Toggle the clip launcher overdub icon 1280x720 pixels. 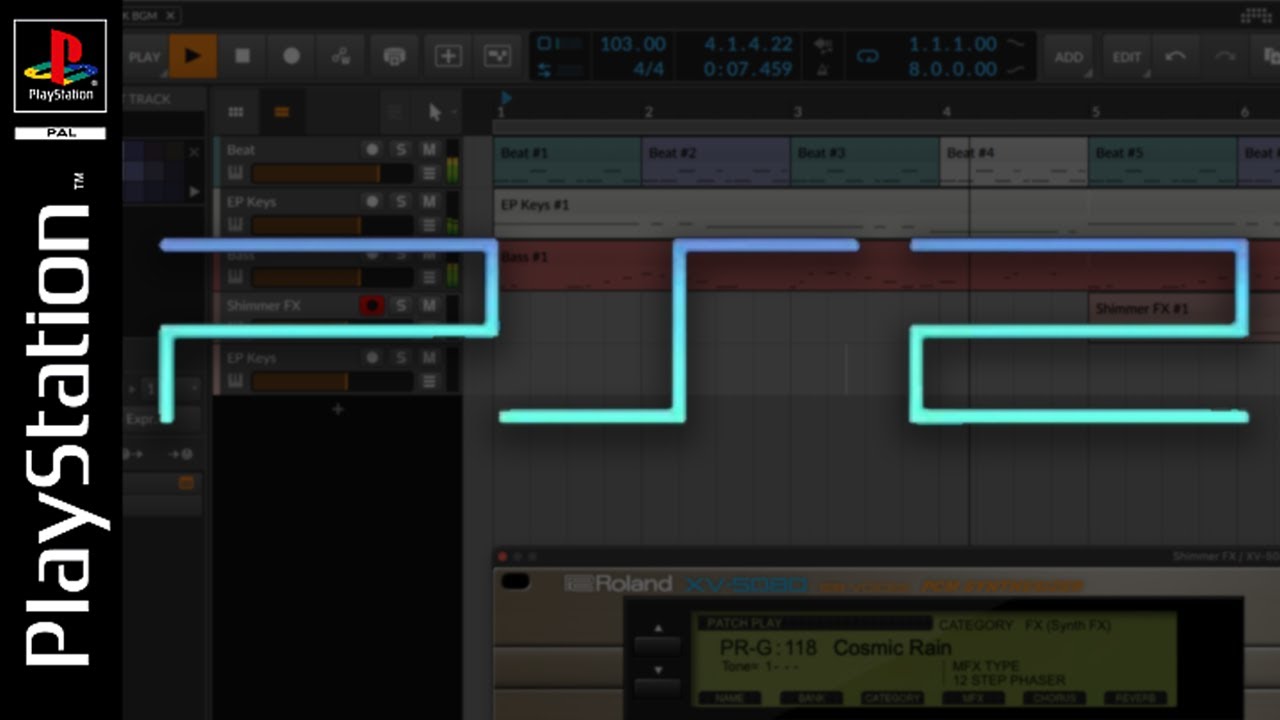click(x=395, y=56)
